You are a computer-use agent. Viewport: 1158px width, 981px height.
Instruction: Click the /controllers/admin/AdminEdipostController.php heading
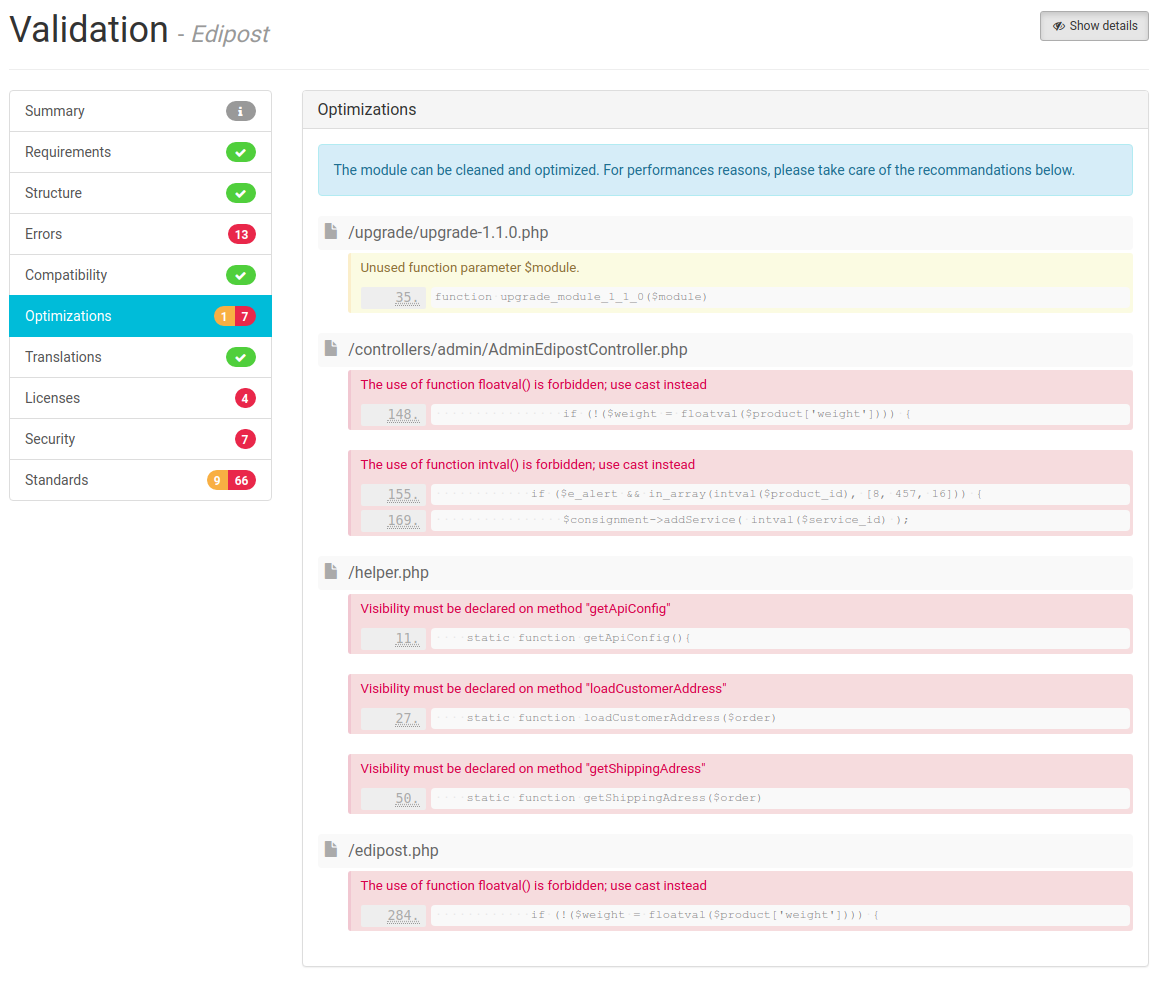[x=518, y=349]
